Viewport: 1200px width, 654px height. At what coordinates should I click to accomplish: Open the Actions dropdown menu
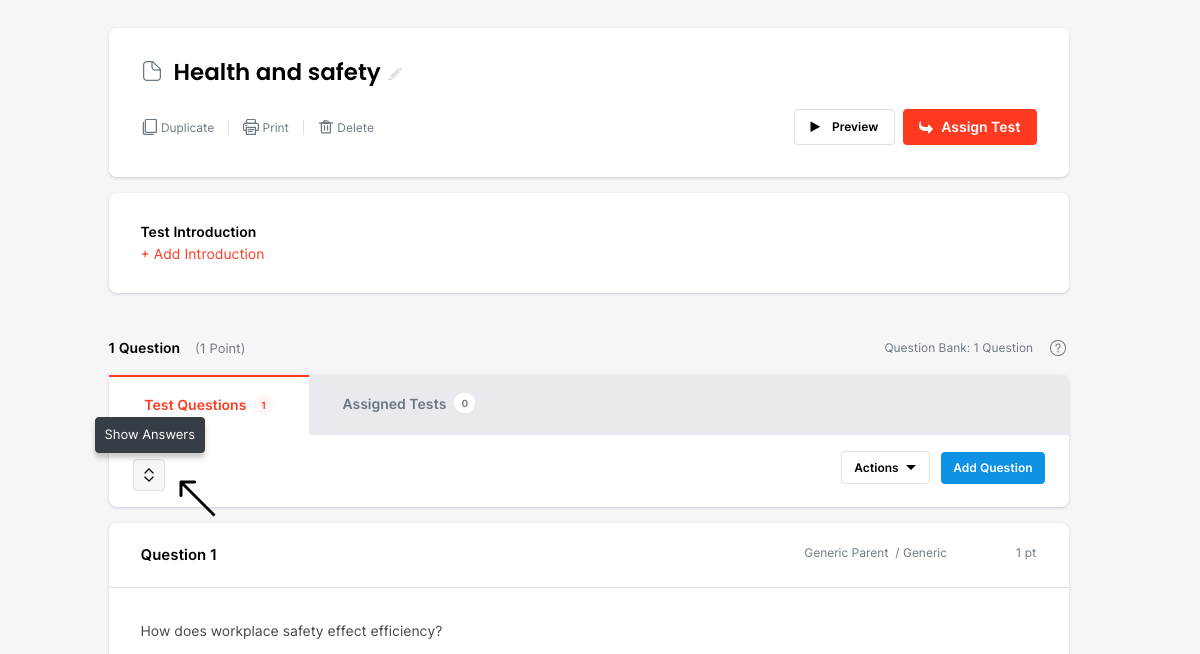coord(885,468)
